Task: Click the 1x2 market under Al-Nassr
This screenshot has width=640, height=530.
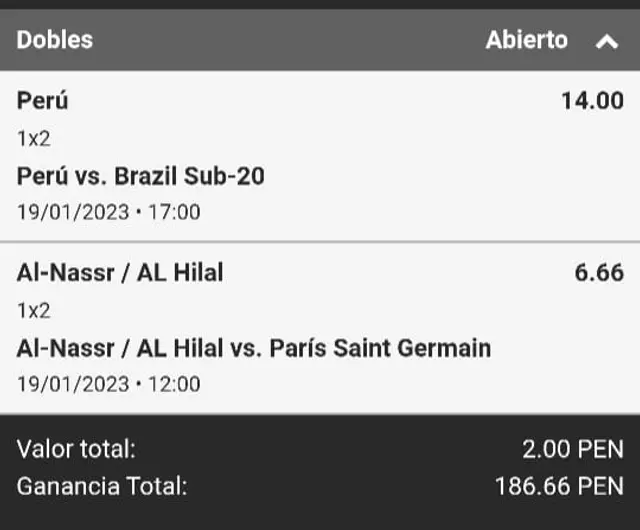Action: click(34, 310)
